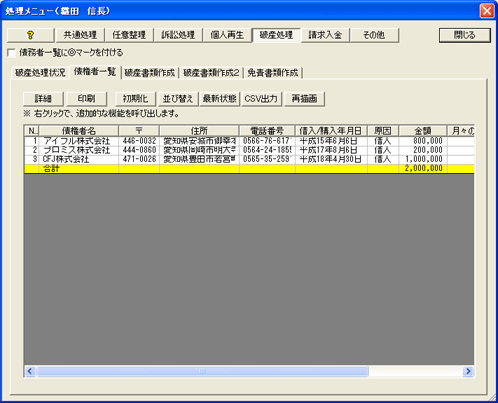Select the CFJ株式会社 row
The image size is (498, 403).
click(x=249, y=159)
